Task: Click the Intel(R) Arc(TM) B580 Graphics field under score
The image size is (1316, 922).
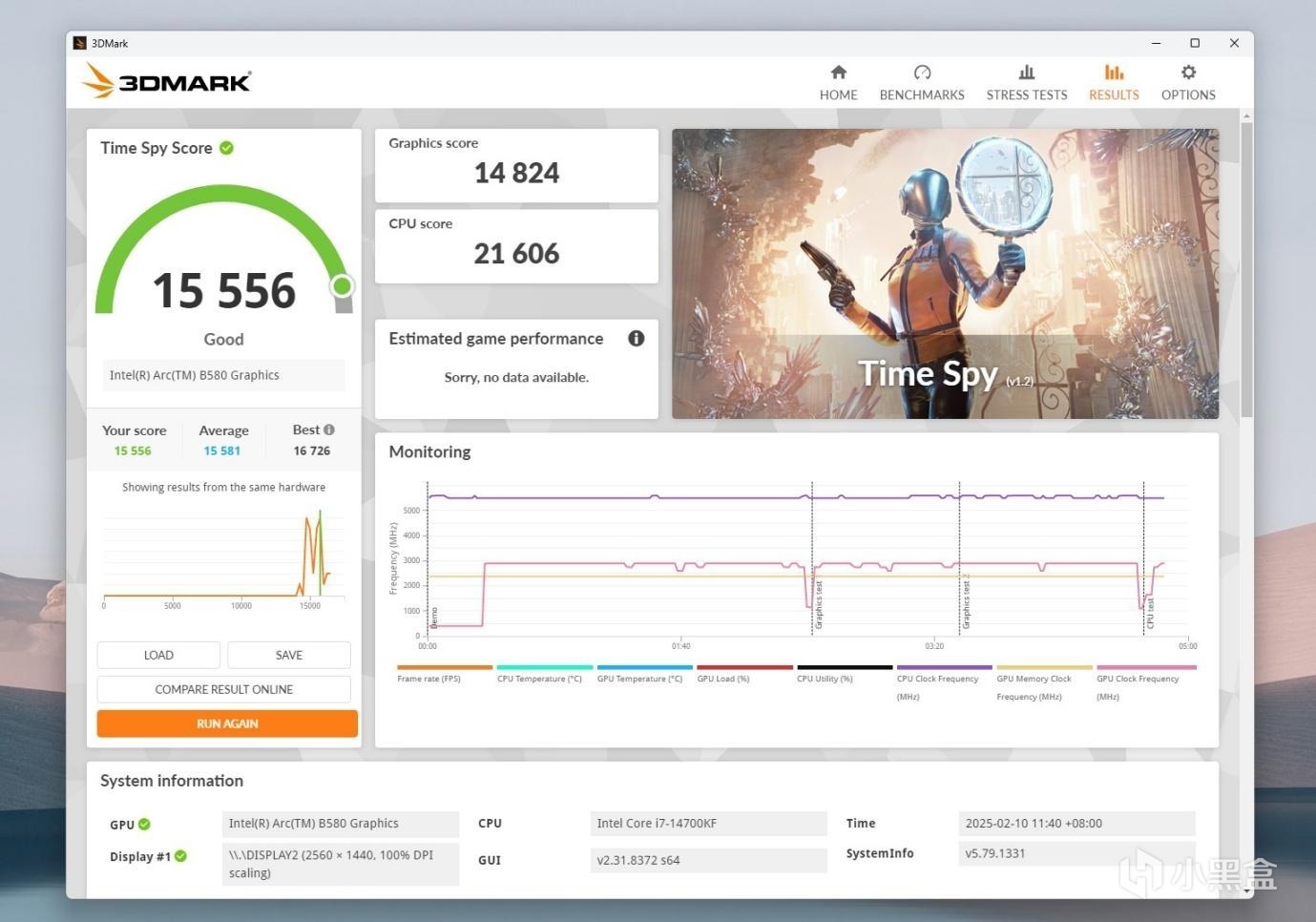Action: pyautogui.click(x=224, y=375)
